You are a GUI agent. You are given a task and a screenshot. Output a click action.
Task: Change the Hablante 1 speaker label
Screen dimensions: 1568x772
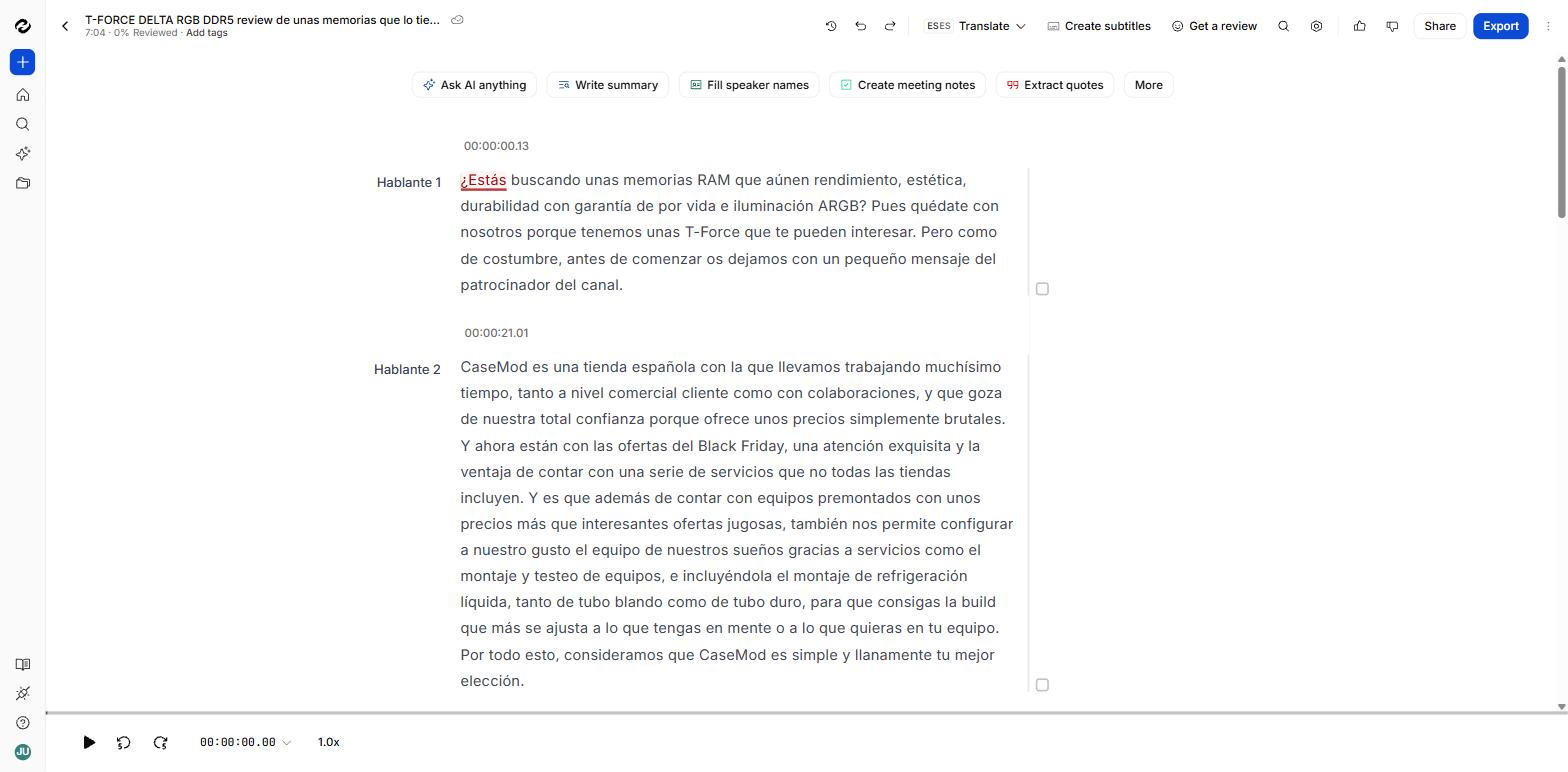tap(408, 182)
